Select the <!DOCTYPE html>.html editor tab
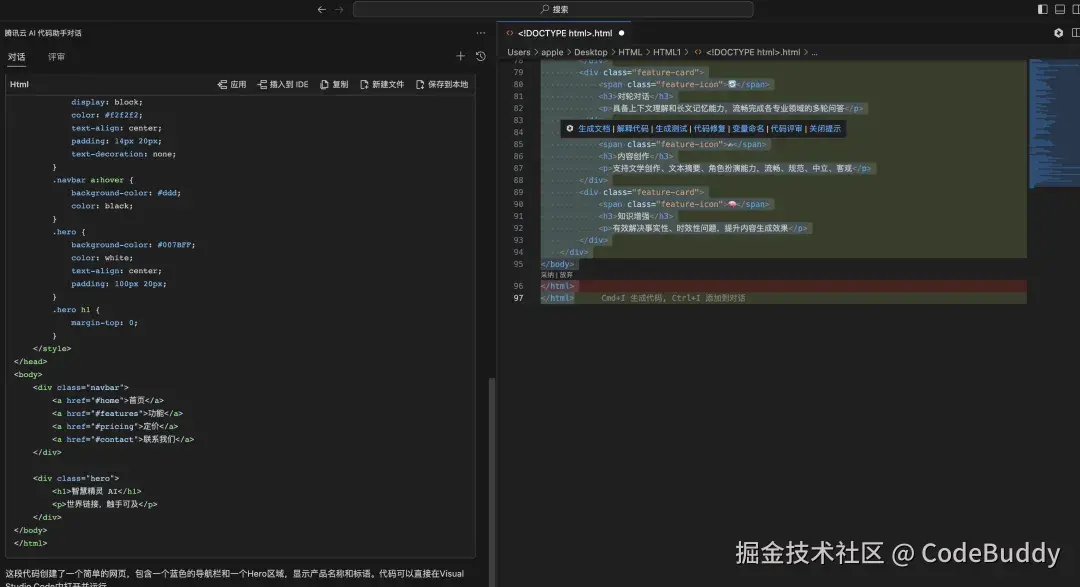 click(565, 33)
